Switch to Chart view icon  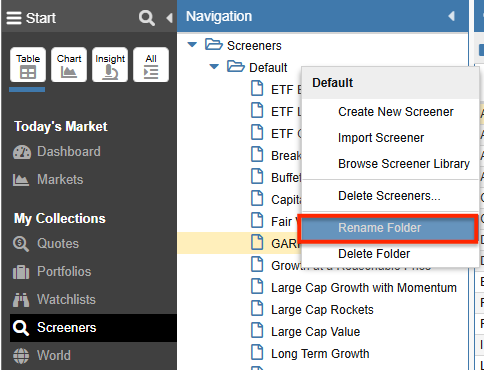[x=69, y=65]
